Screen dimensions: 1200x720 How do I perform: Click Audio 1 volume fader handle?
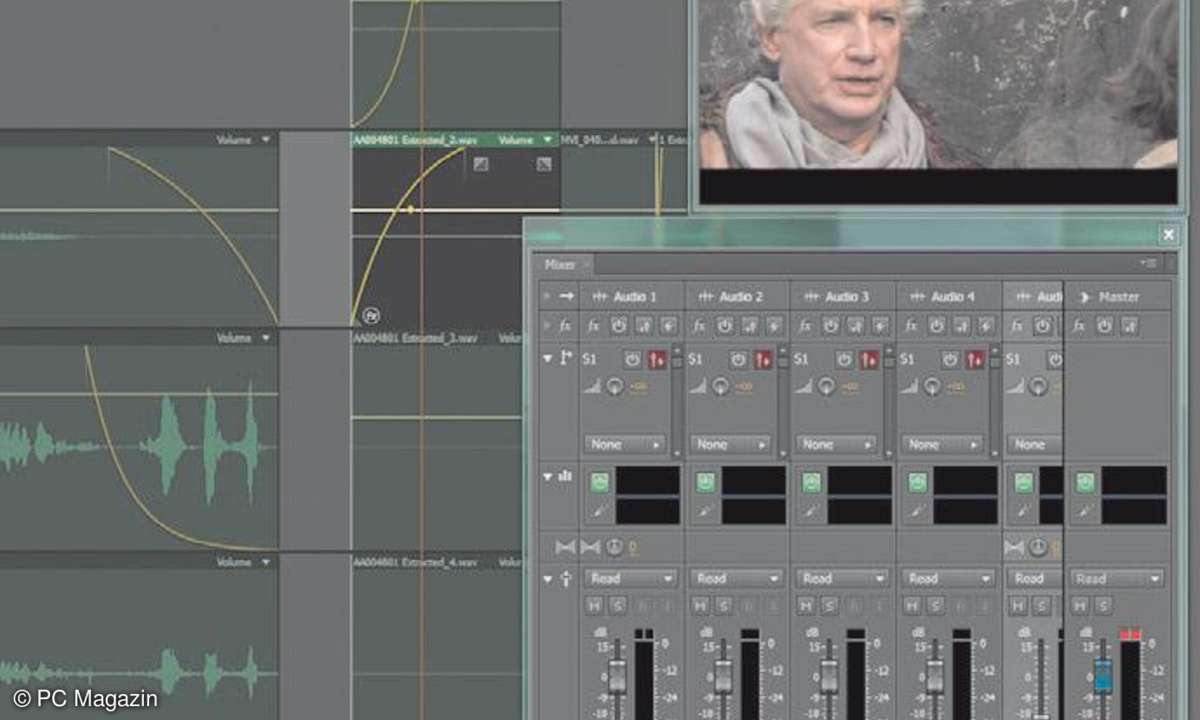617,677
